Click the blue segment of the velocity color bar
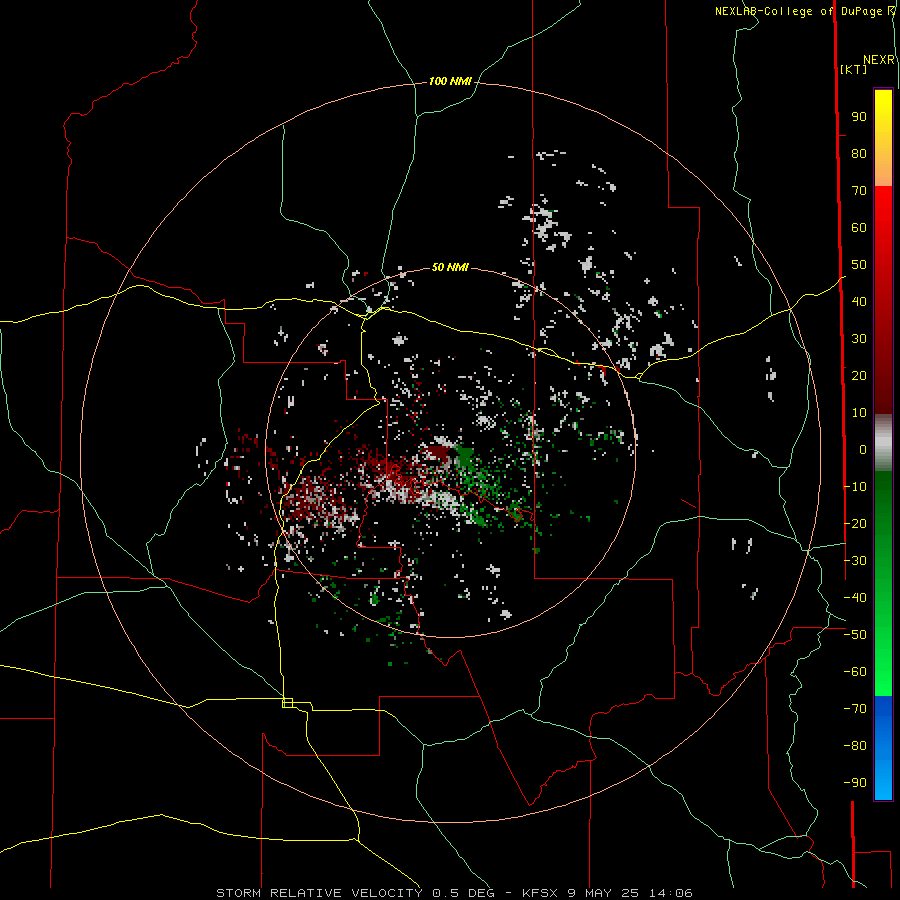This screenshot has width=900, height=900. coord(883,748)
